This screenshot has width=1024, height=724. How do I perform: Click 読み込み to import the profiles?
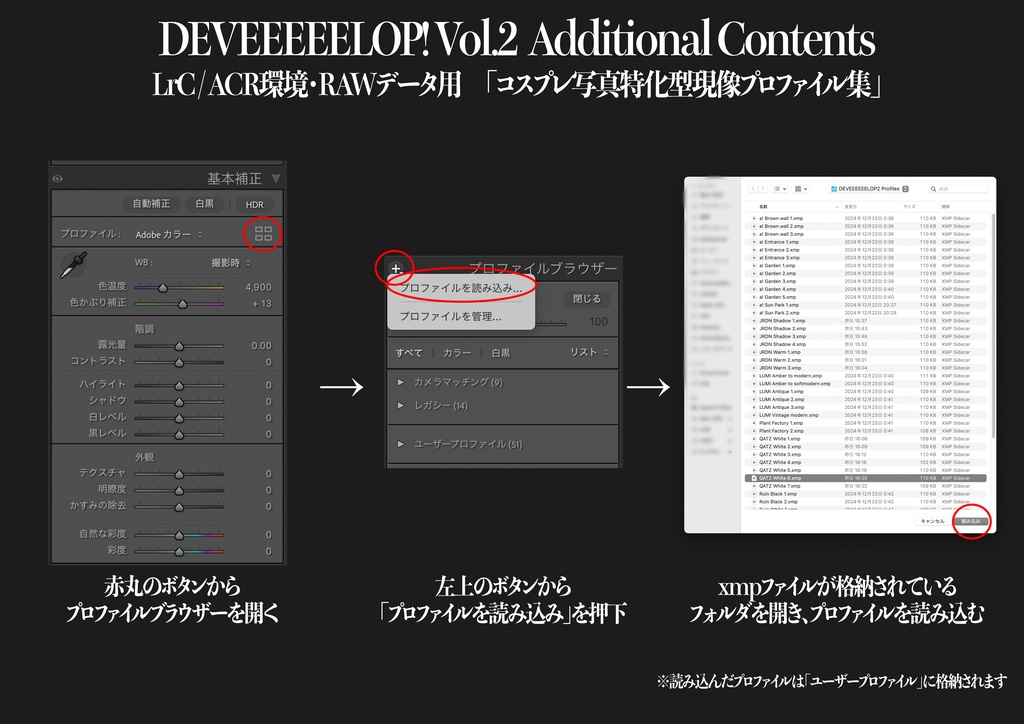pos(972,521)
